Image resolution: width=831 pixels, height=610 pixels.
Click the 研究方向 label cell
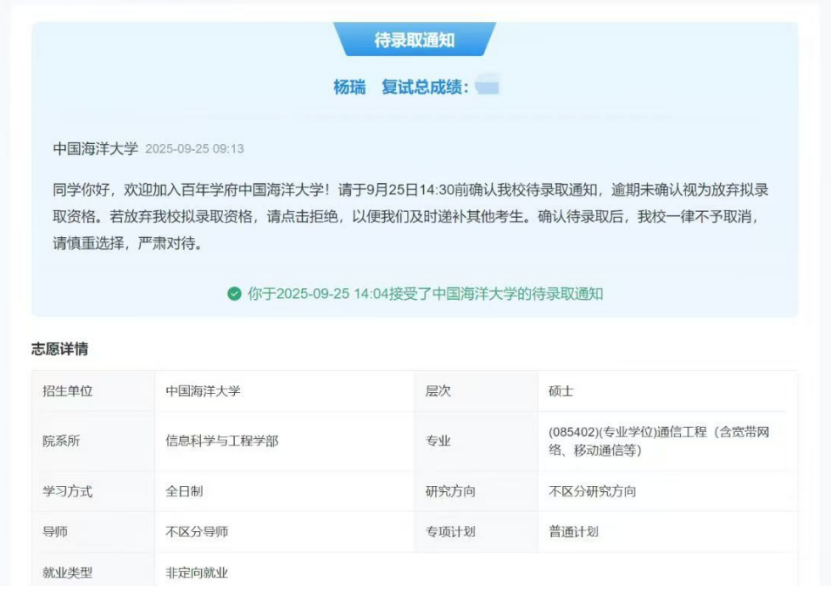(x=476, y=491)
